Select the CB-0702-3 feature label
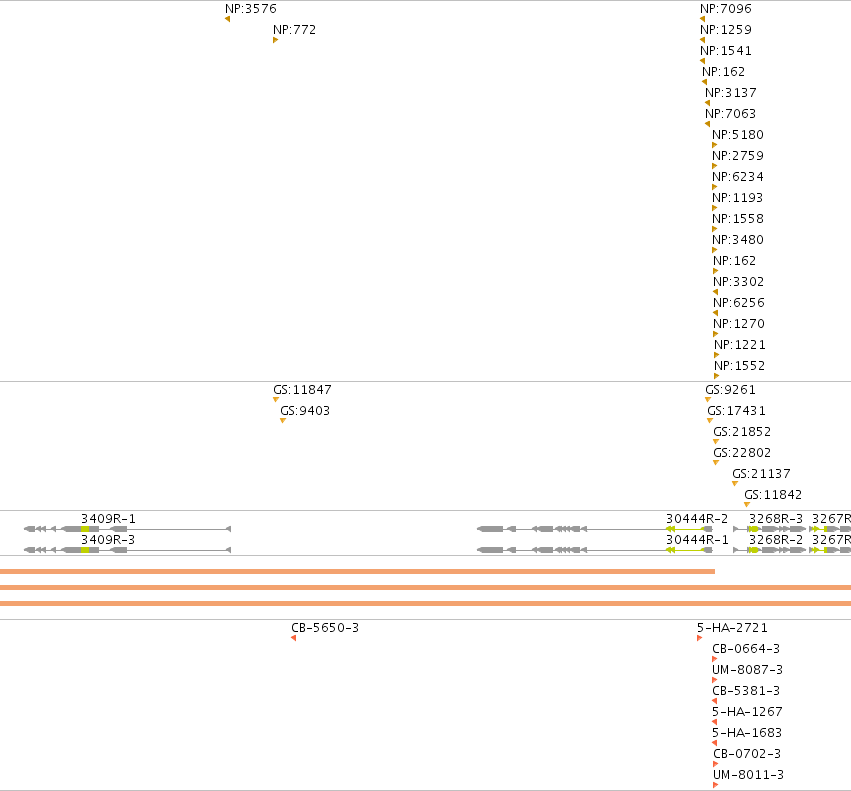Screen dimensions: 851x791 tap(747, 754)
